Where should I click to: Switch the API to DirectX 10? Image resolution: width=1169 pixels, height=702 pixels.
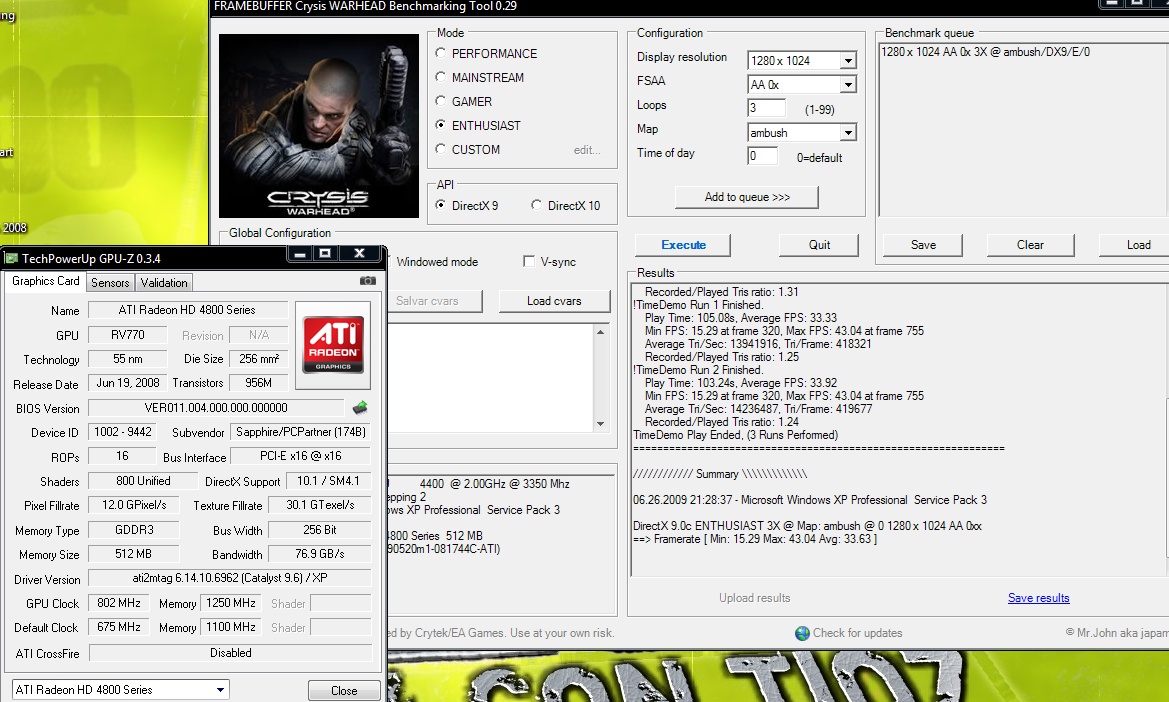click(x=536, y=204)
